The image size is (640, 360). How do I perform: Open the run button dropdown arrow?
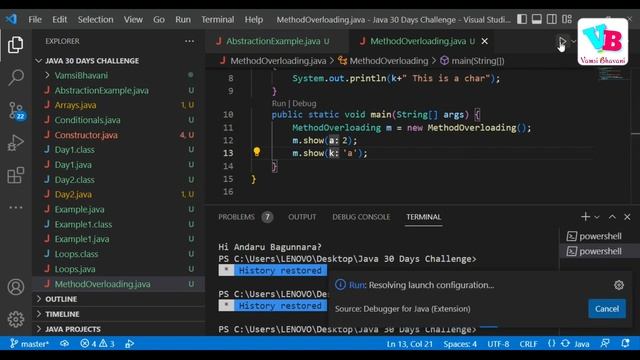click(573, 41)
